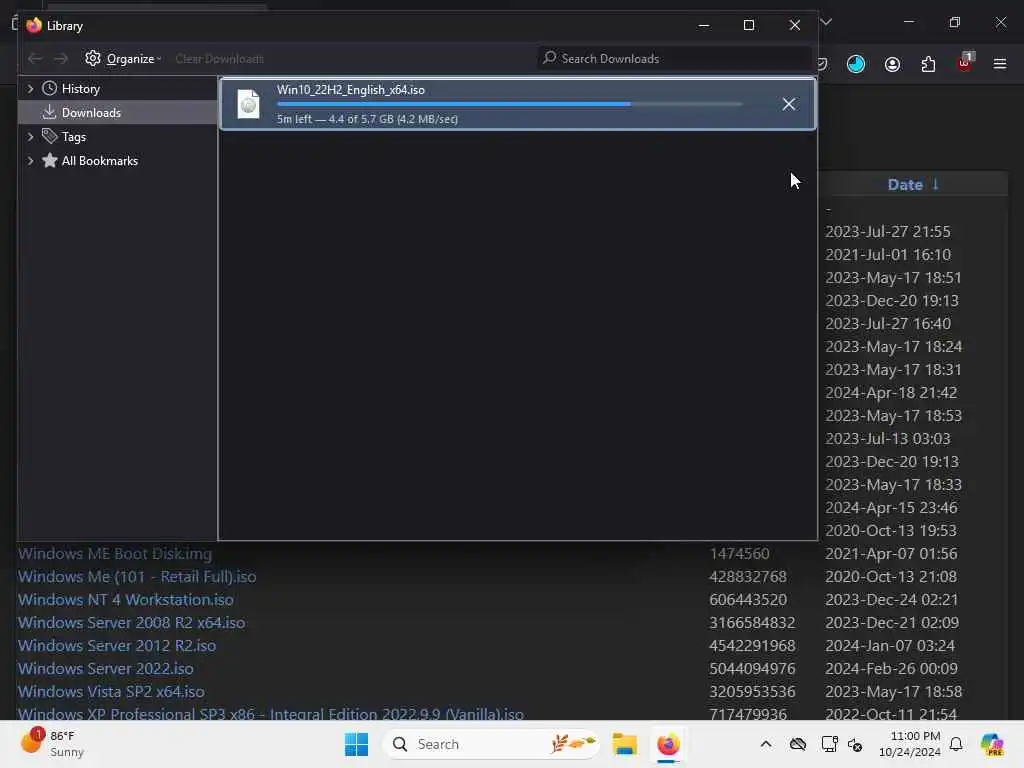The width and height of the screenshot is (1024, 768).
Task: Open the Windows NT 4 Workstation.iso link
Action: click(x=125, y=600)
